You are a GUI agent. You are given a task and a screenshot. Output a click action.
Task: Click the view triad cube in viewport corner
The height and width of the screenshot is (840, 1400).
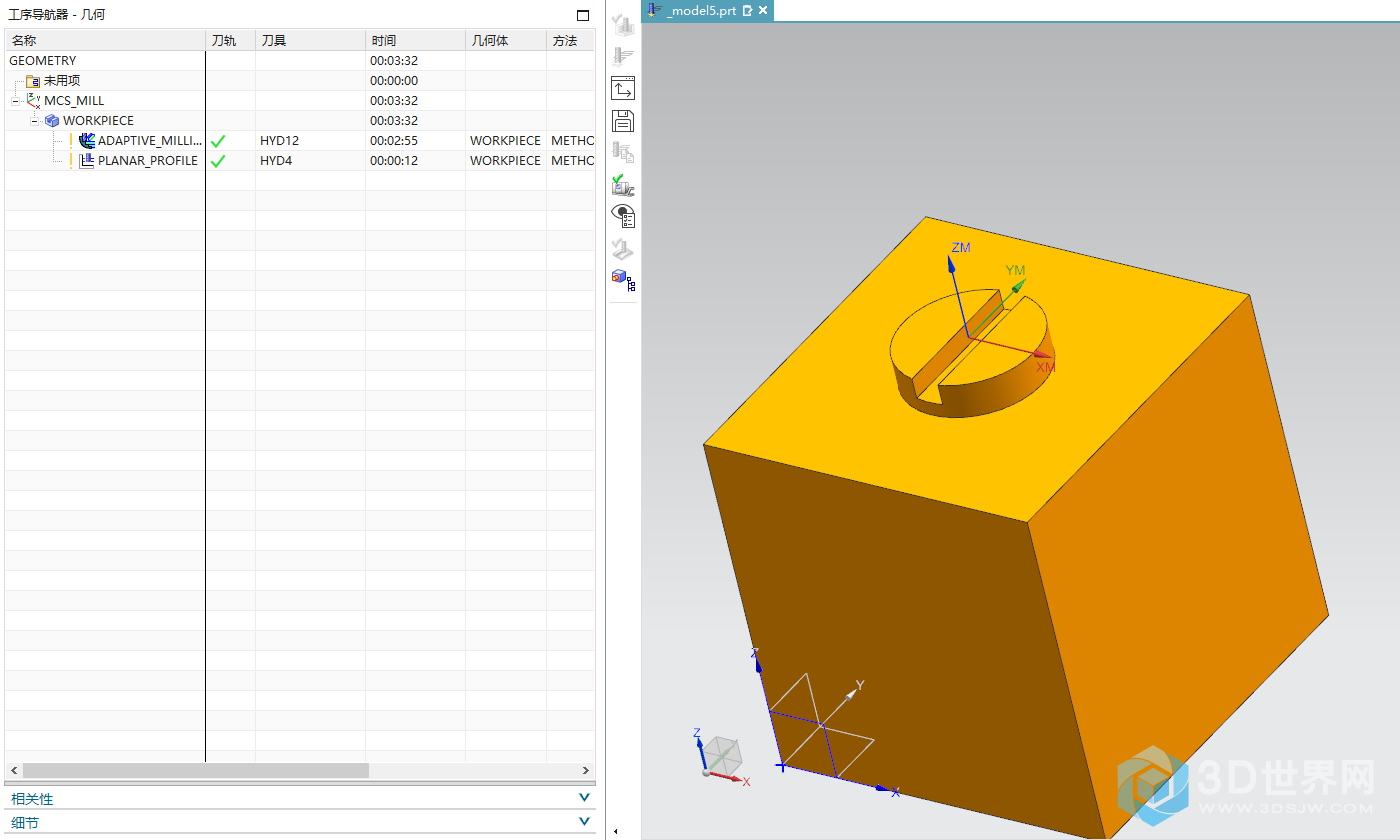click(720, 757)
